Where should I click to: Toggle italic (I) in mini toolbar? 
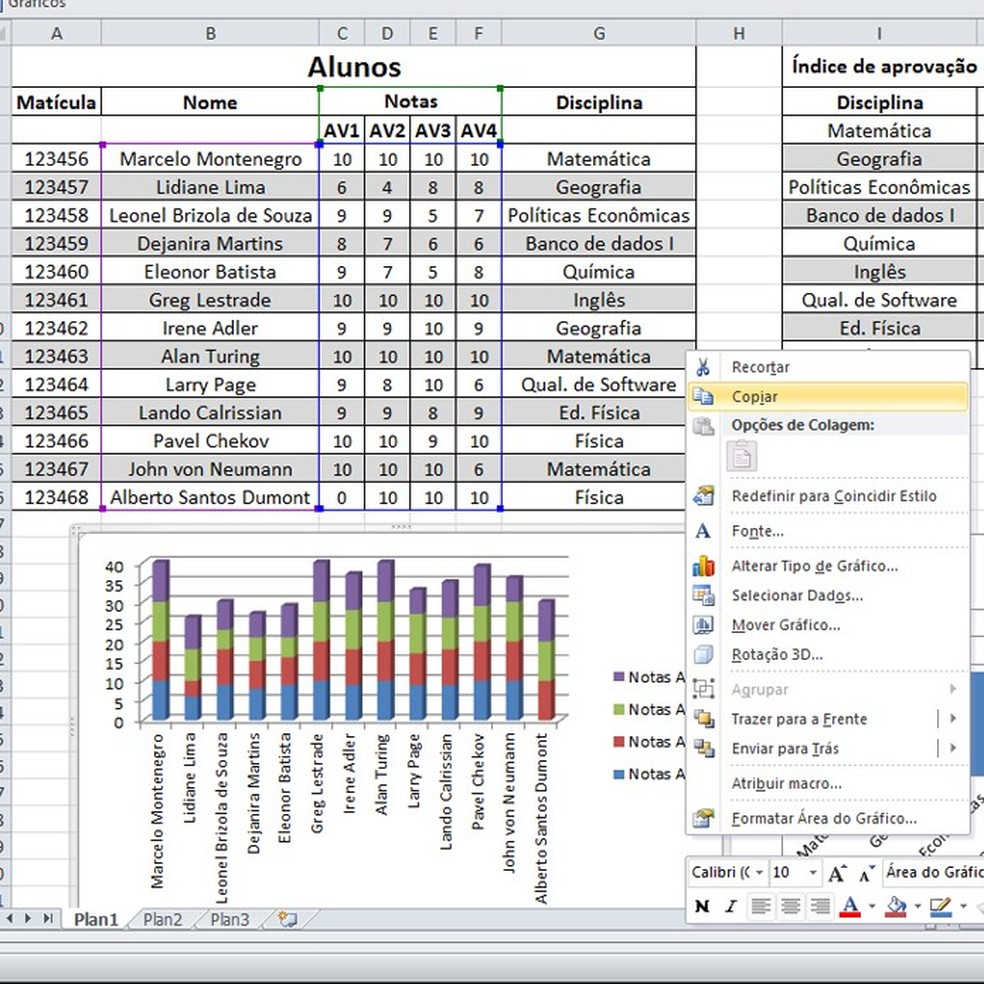tap(730, 906)
